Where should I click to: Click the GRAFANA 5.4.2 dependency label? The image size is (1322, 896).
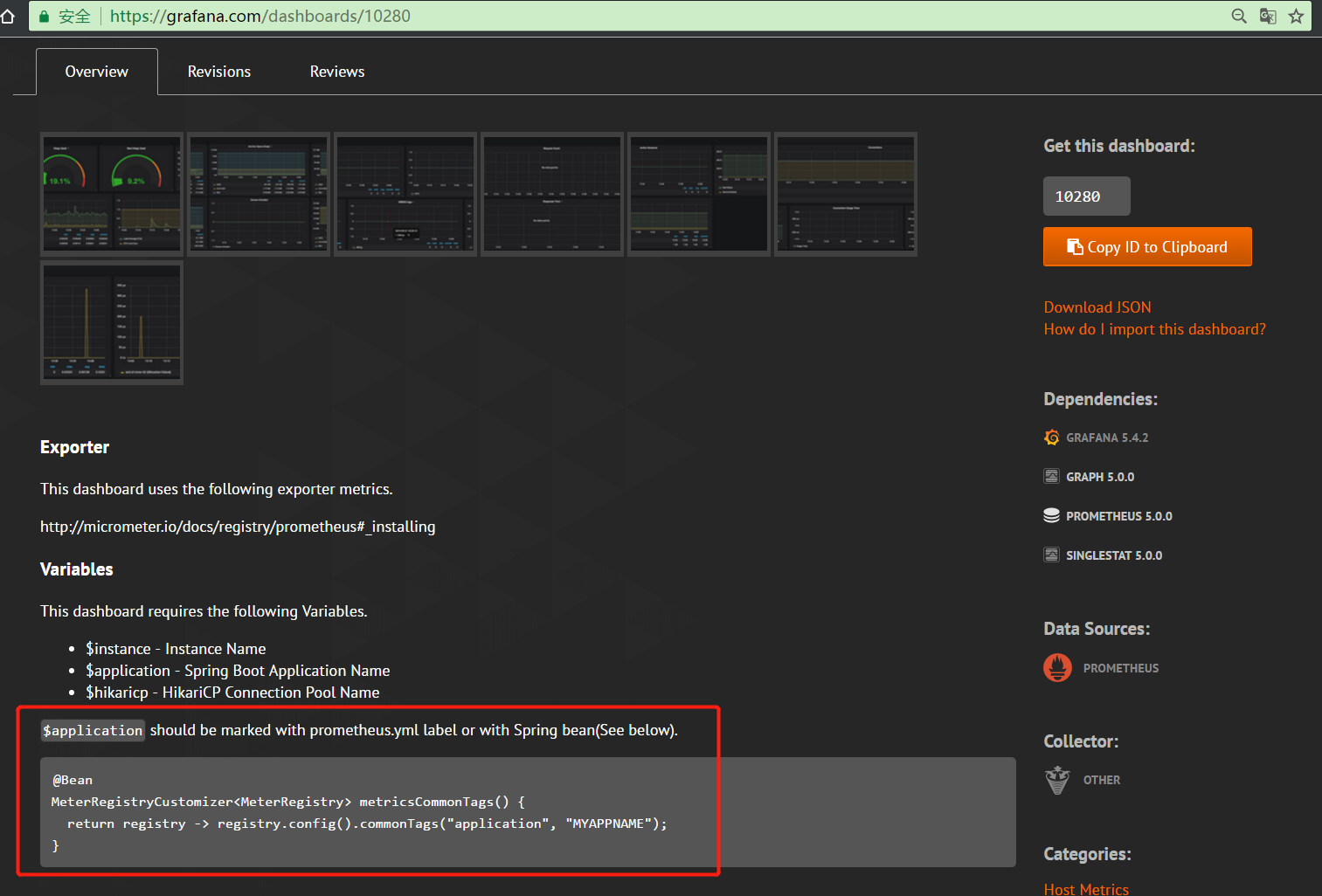click(x=1107, y=438)
